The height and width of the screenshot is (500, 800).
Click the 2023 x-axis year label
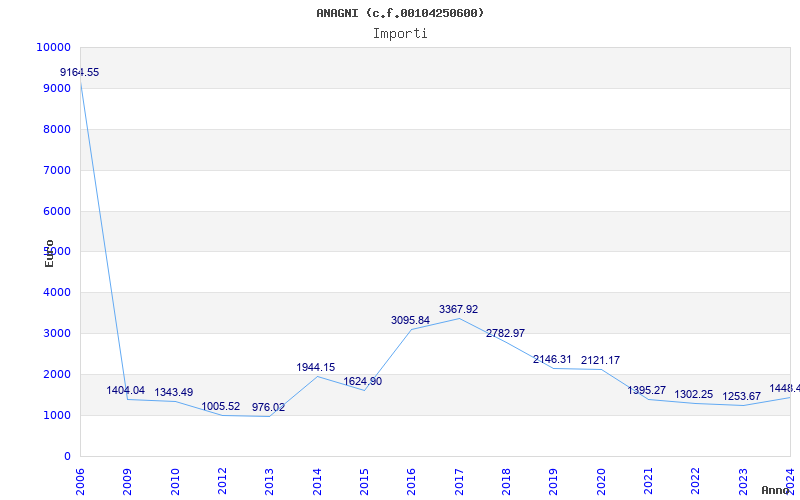(743, 481)
